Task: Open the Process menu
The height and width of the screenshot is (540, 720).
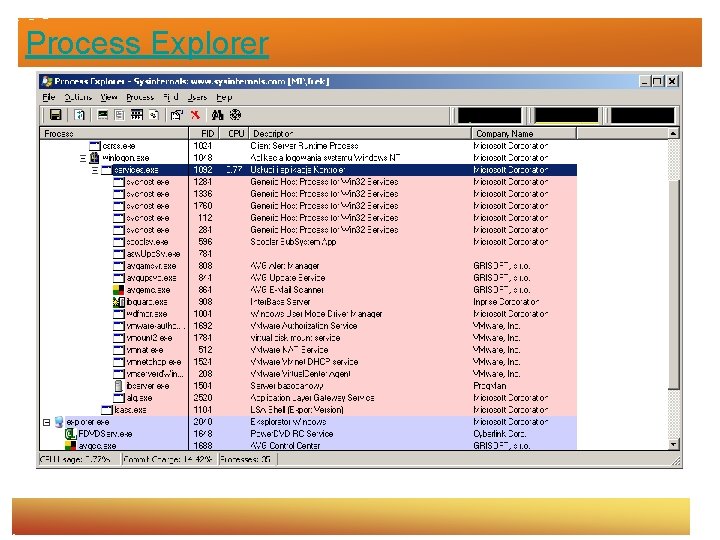Action: 140,97
